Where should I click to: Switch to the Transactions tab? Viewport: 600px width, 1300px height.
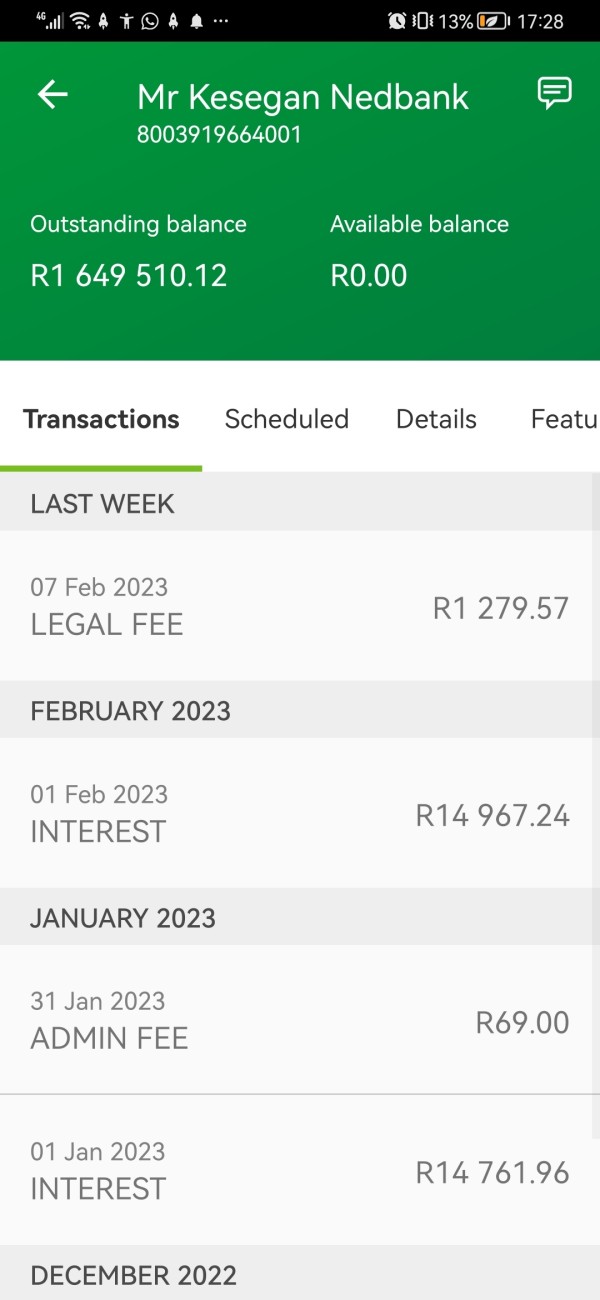pyautogui.click(x=101, y=419)
